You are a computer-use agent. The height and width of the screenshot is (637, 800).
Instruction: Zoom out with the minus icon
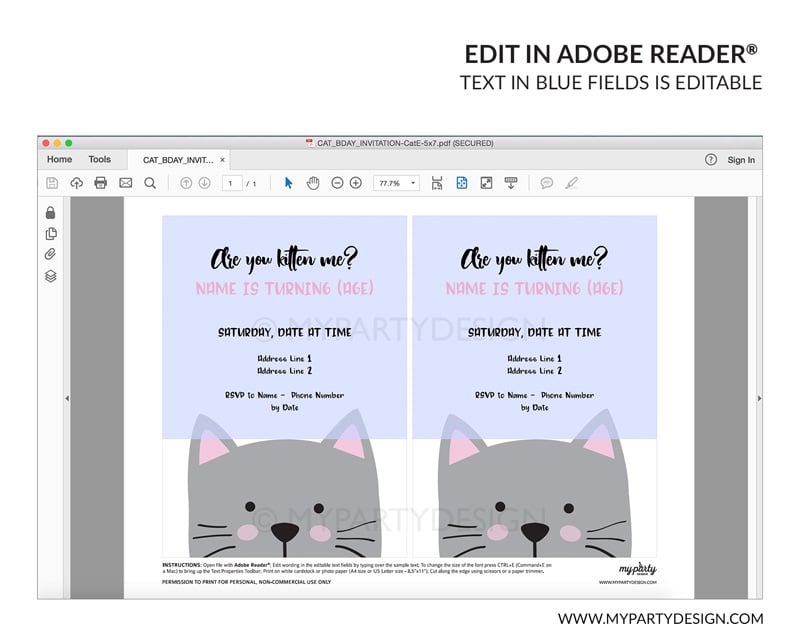click(337, 183)
